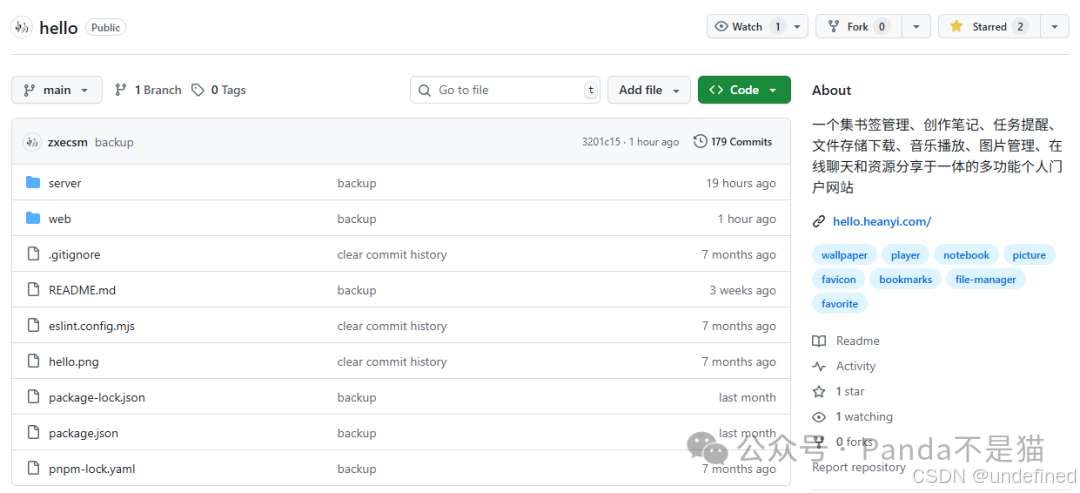Click the book icon beside Readme
1080x493 pixels.
click(819, 341)
